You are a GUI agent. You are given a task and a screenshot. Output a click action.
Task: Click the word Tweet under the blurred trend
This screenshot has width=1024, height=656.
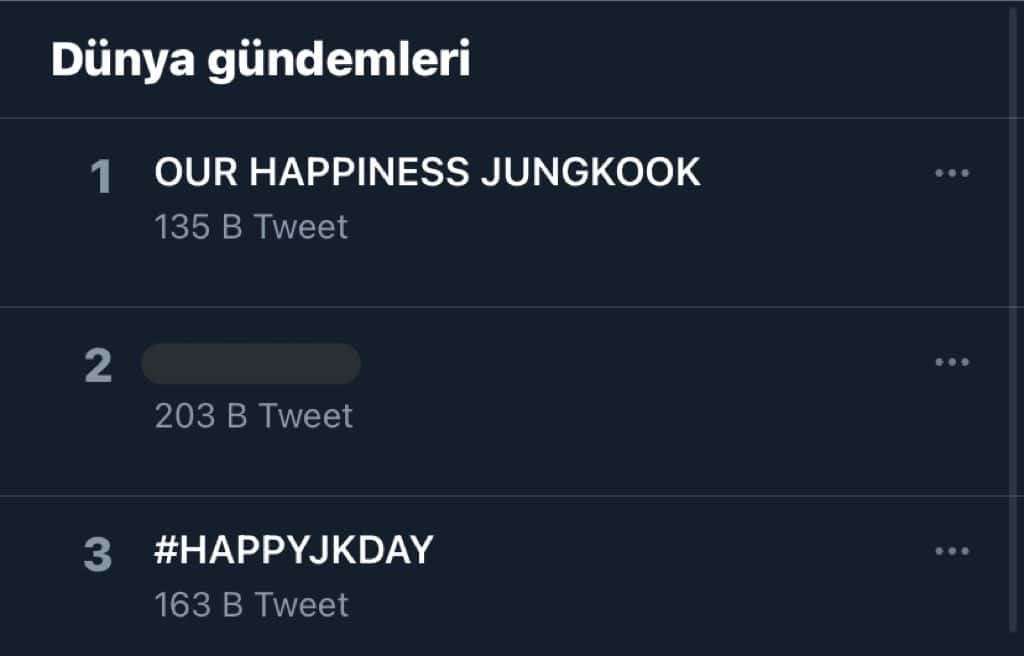click(x=304, y=416)
